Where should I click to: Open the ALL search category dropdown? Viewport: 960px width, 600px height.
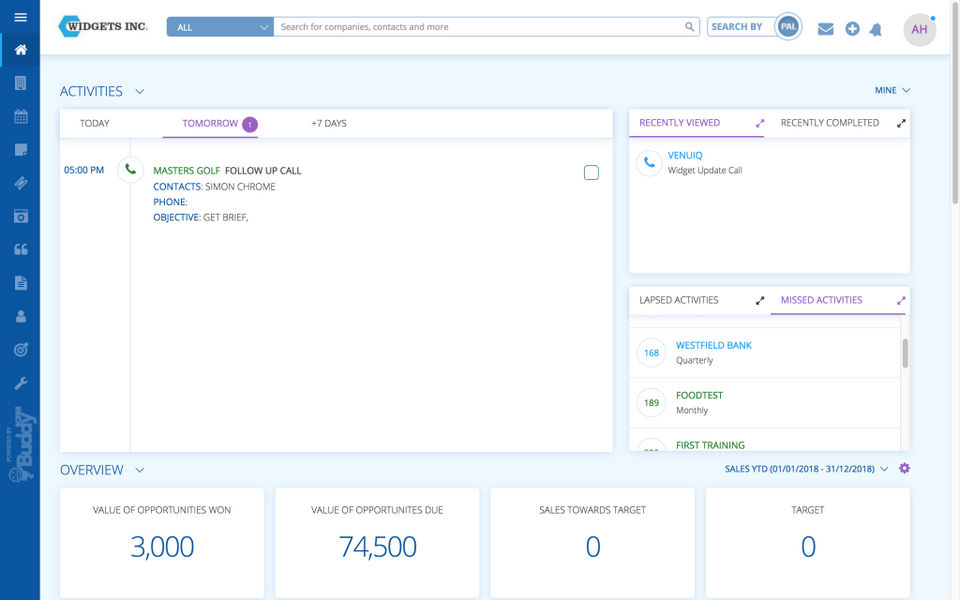(x=220, y=27)
